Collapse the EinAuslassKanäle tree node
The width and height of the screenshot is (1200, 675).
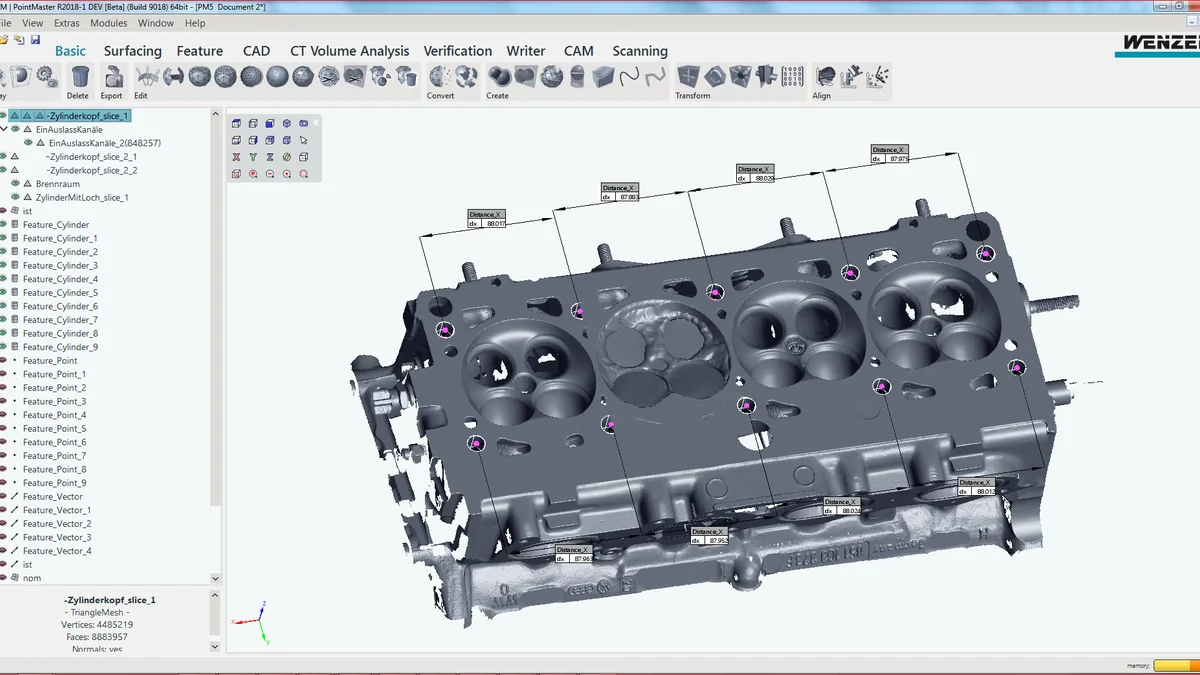tap(4, 129)
